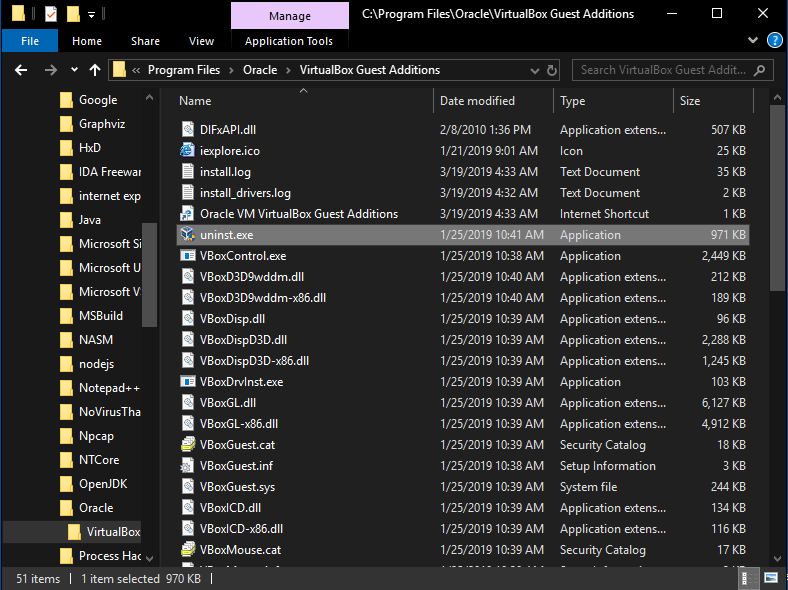The height and width of the screenshot is (590, 788).
Task: Open the Application Tools tab
Action: coord(289,41)
